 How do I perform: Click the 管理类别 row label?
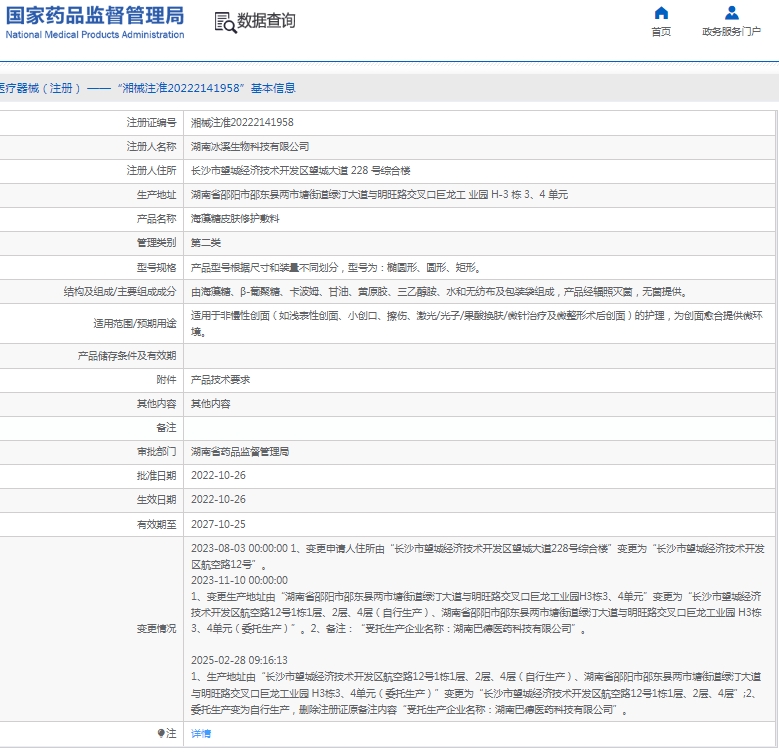[x=156, y=242]
